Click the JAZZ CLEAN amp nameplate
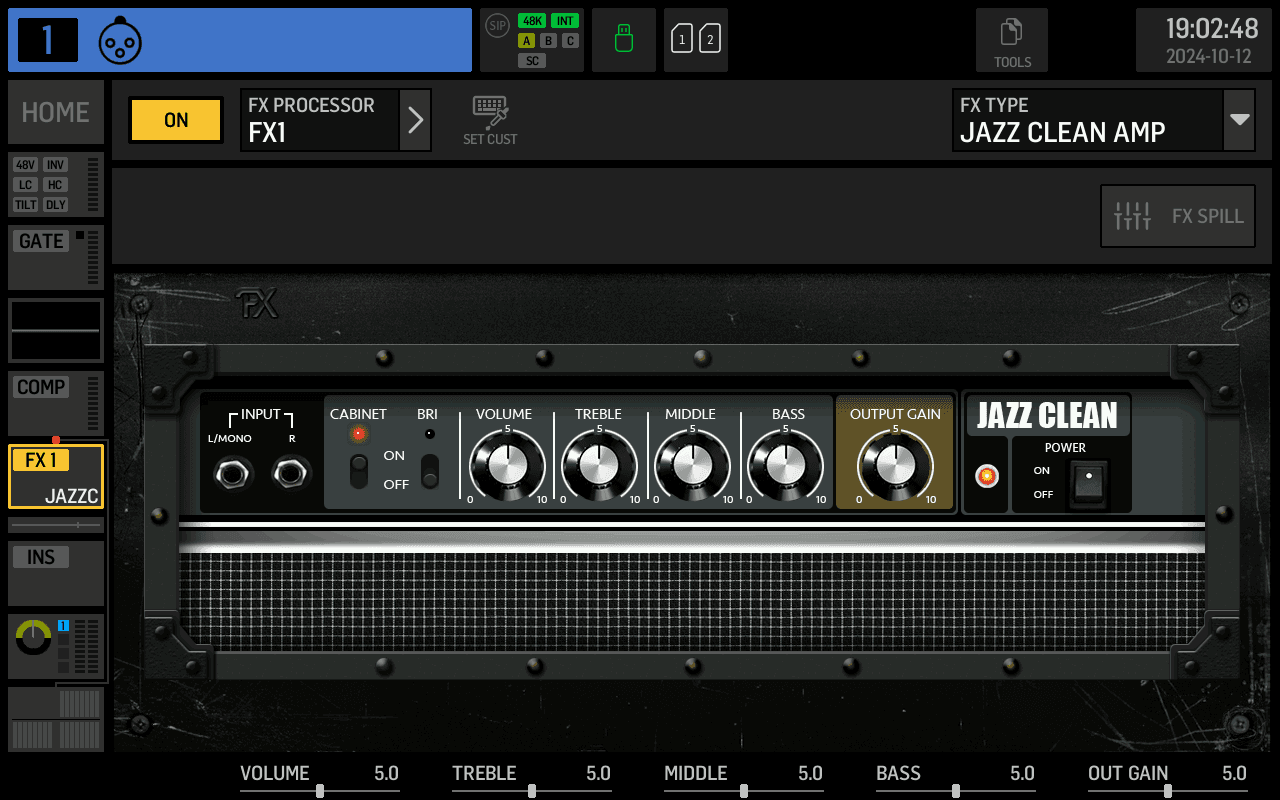Image resolution: width=1280 pixels, height=800 pixels. point(1047,414)
